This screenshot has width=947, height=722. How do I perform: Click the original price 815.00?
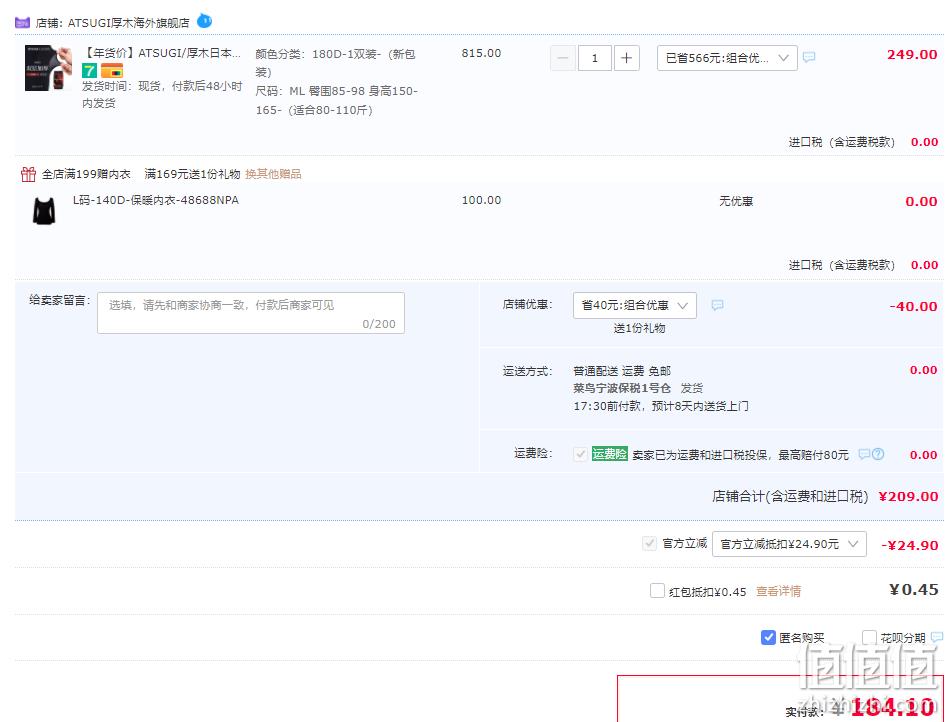[481, 53]
